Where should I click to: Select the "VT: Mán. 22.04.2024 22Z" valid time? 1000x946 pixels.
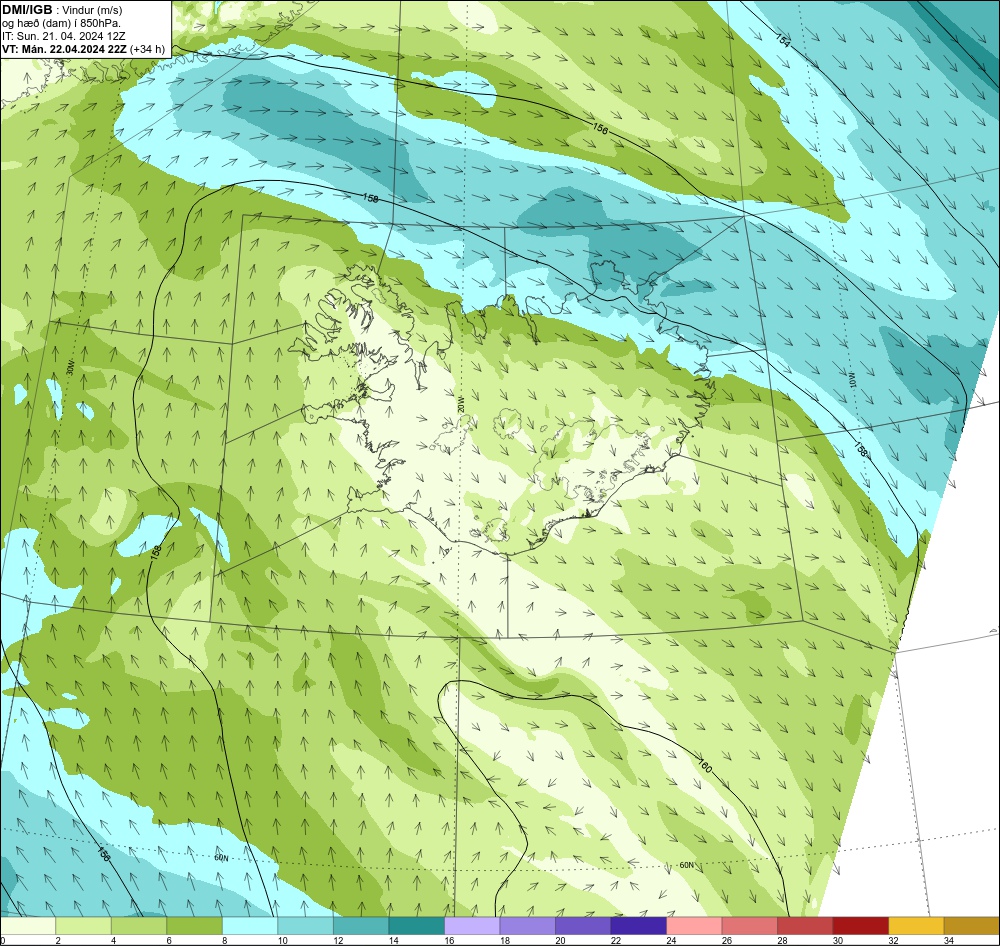64,49
